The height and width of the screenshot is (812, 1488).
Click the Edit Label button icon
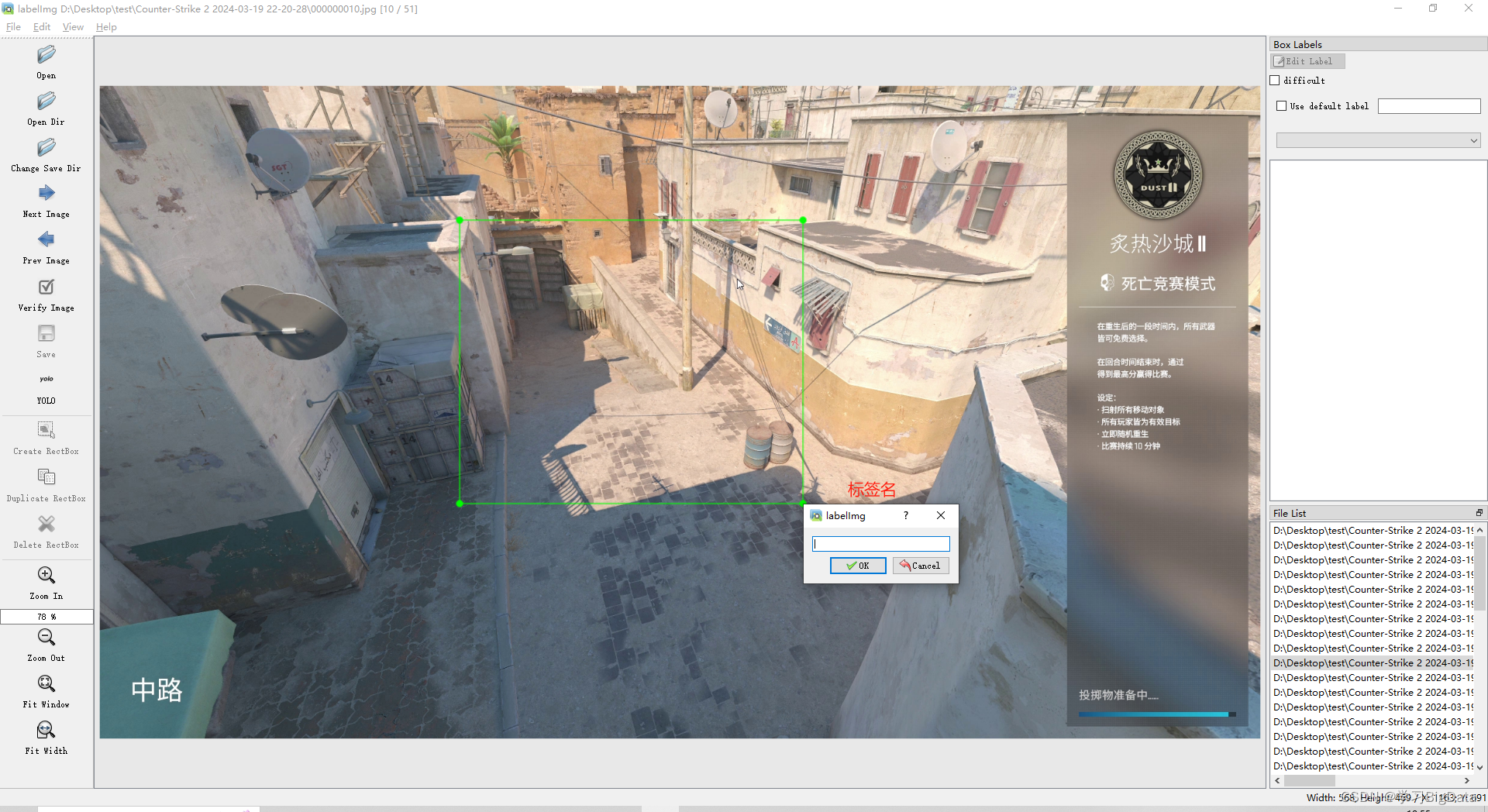(1280, 61)
